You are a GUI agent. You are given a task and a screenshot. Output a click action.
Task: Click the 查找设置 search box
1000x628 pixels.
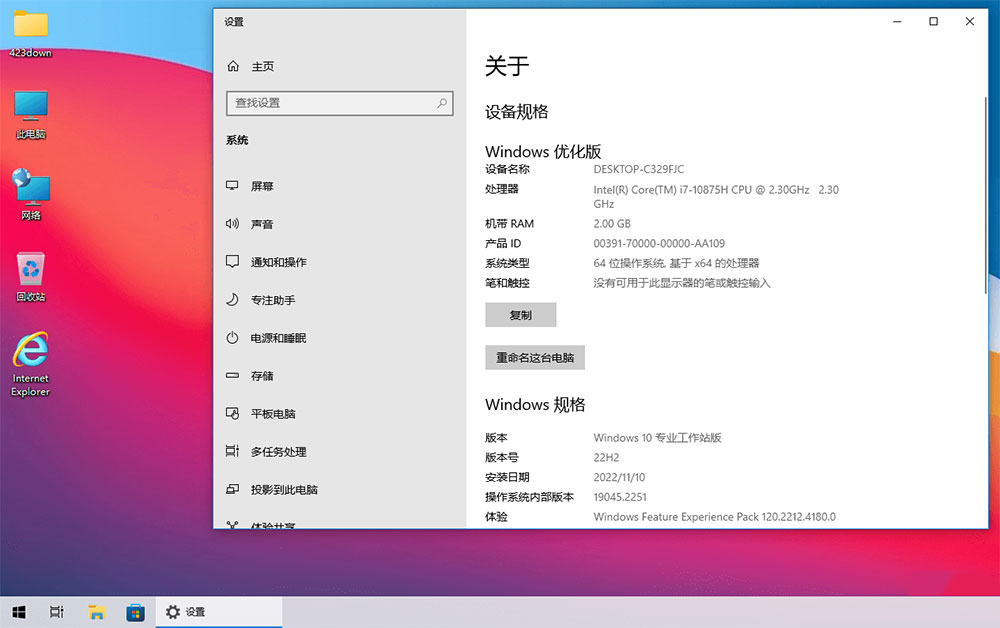click(x=340, y=103)
